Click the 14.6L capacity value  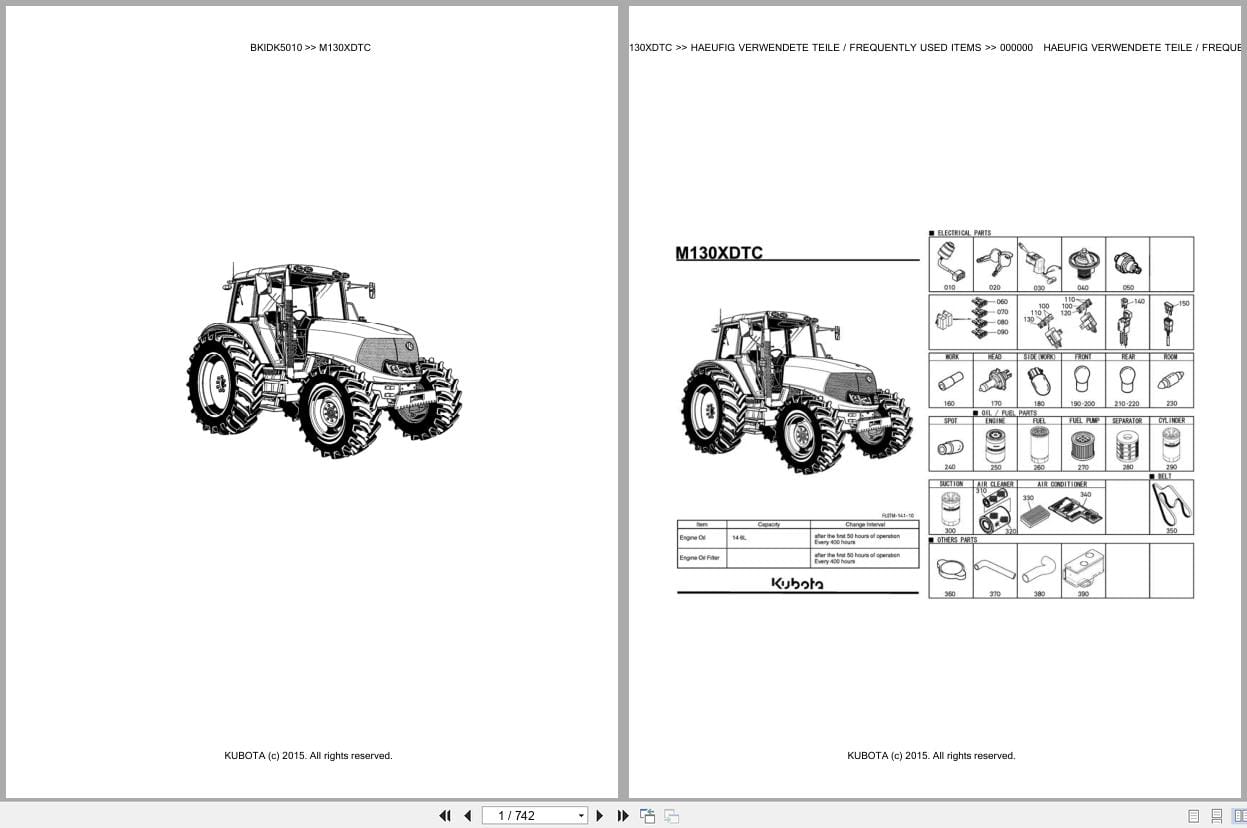pos(739,538)
